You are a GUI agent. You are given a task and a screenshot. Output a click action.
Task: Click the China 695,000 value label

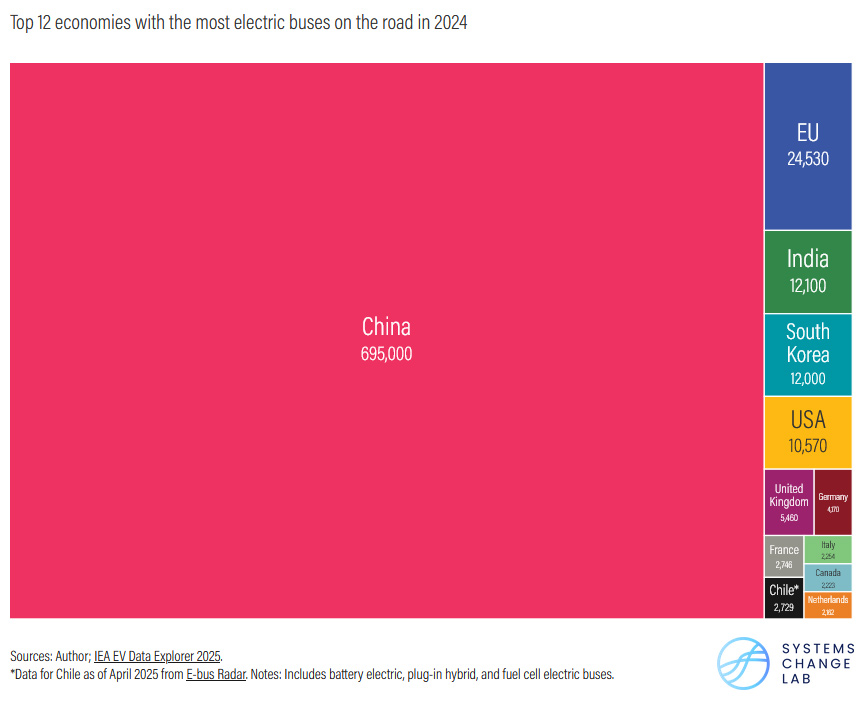click(386, 354)
